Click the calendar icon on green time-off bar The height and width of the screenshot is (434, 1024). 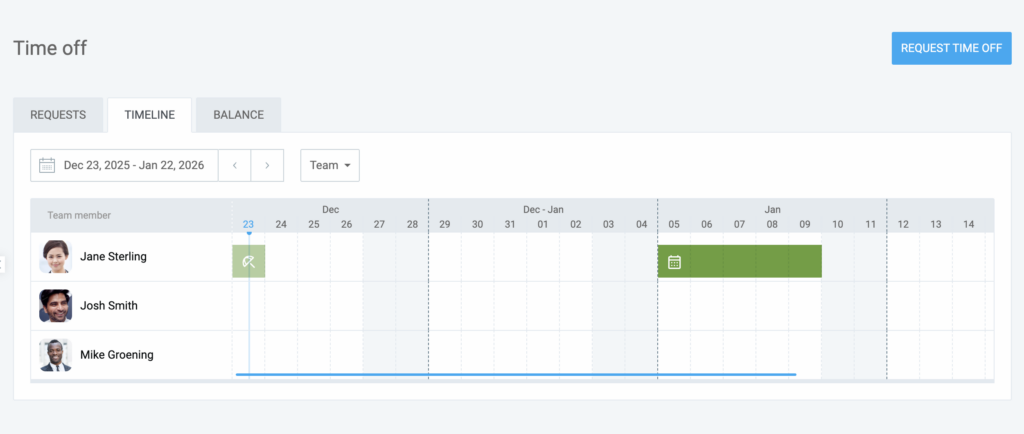coord(674,262)
